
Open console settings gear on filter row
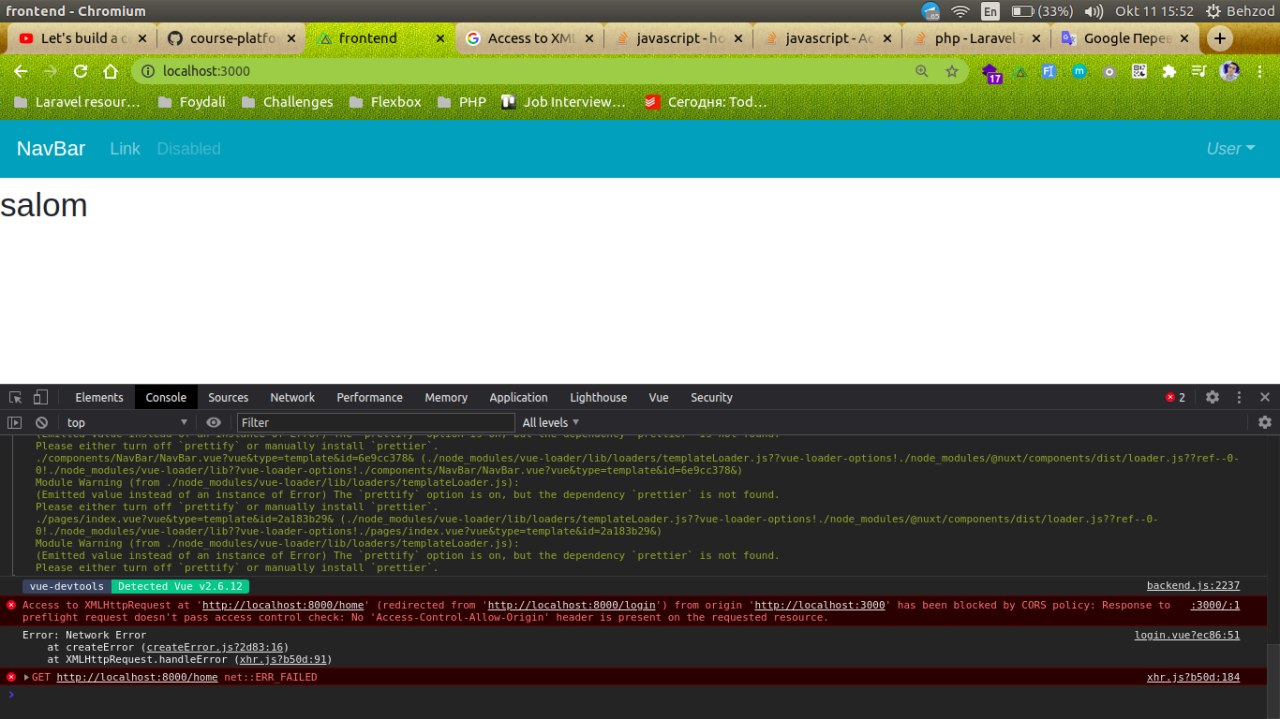(x=1265, y=423)
